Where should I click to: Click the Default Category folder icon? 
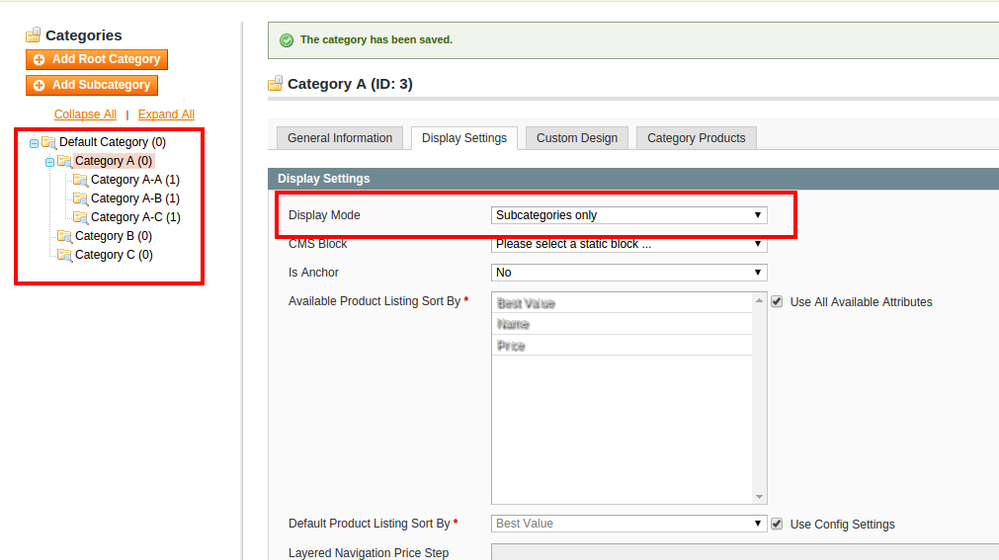pos(49,142)
